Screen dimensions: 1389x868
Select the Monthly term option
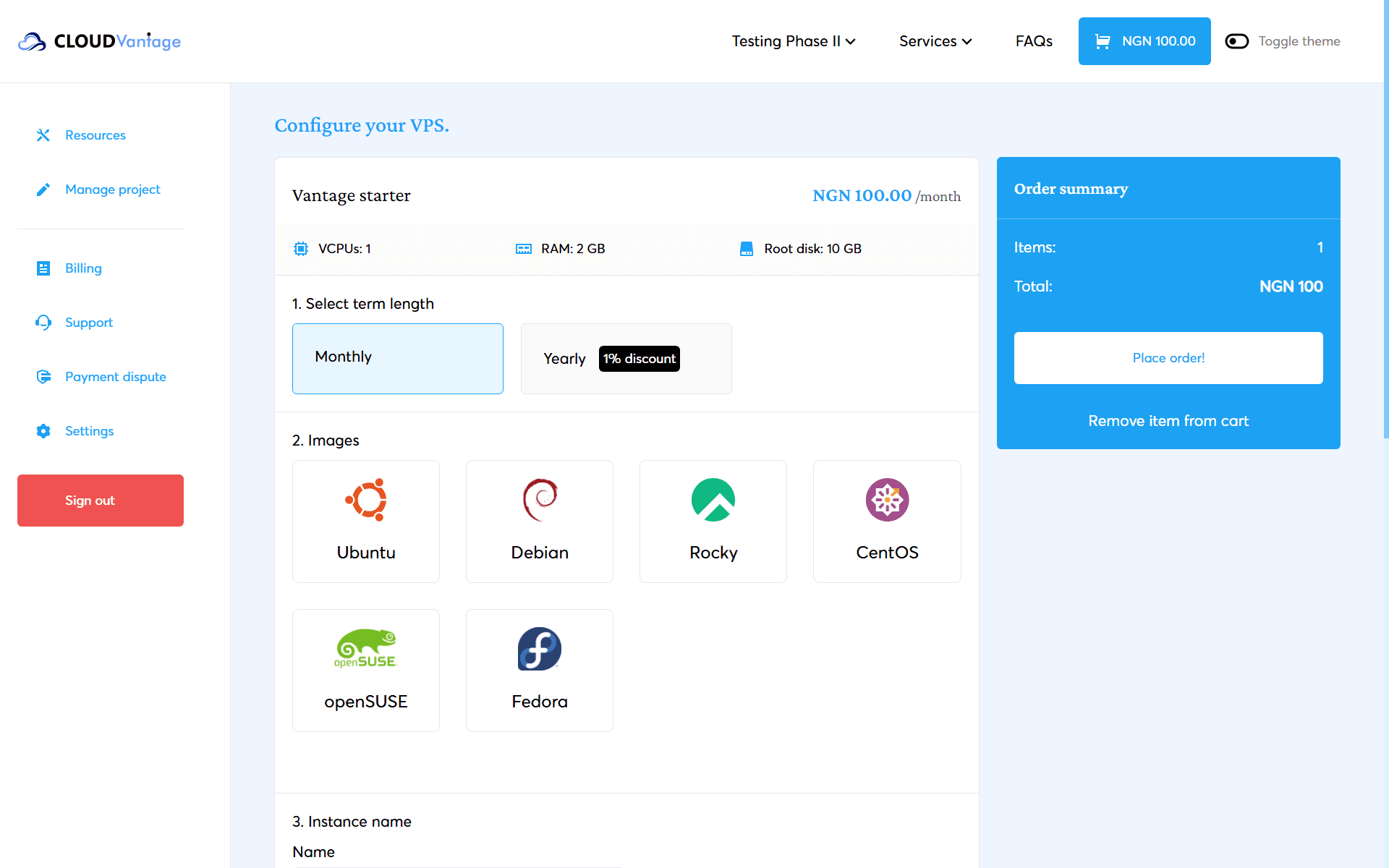tap(398, 359)
